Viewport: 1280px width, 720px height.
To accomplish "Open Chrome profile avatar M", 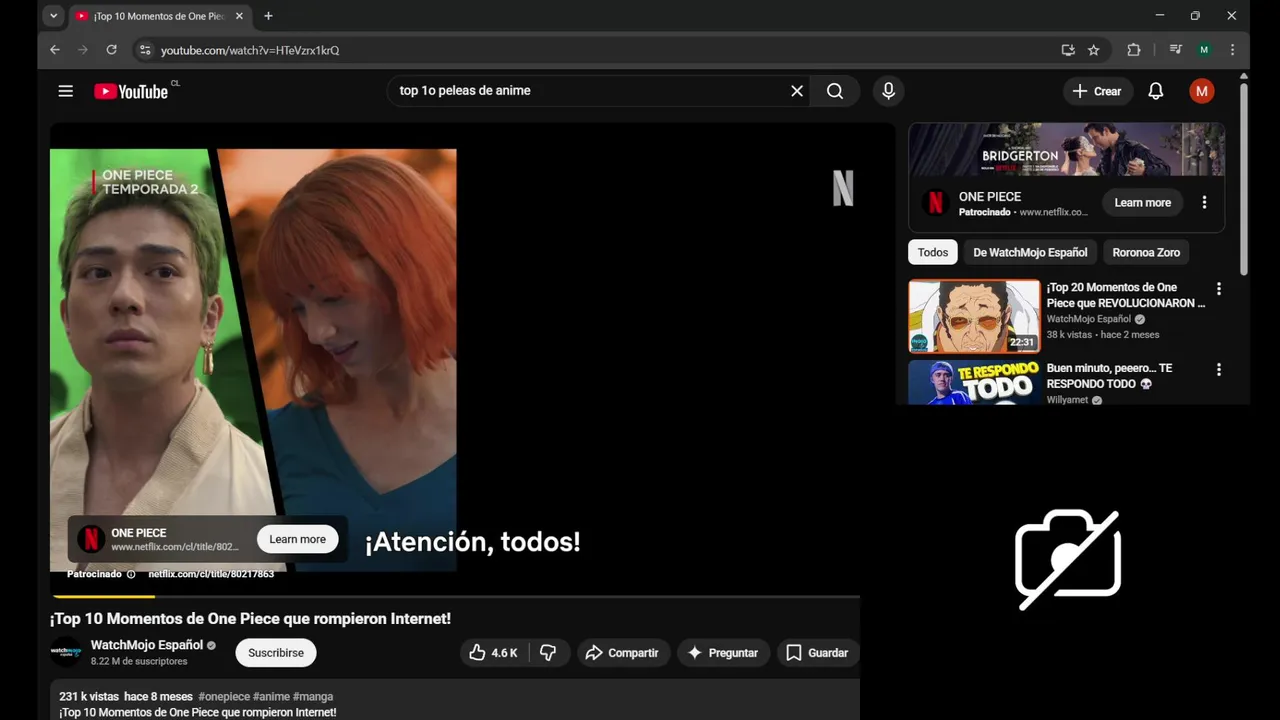I will click(x=1204, y=50).
